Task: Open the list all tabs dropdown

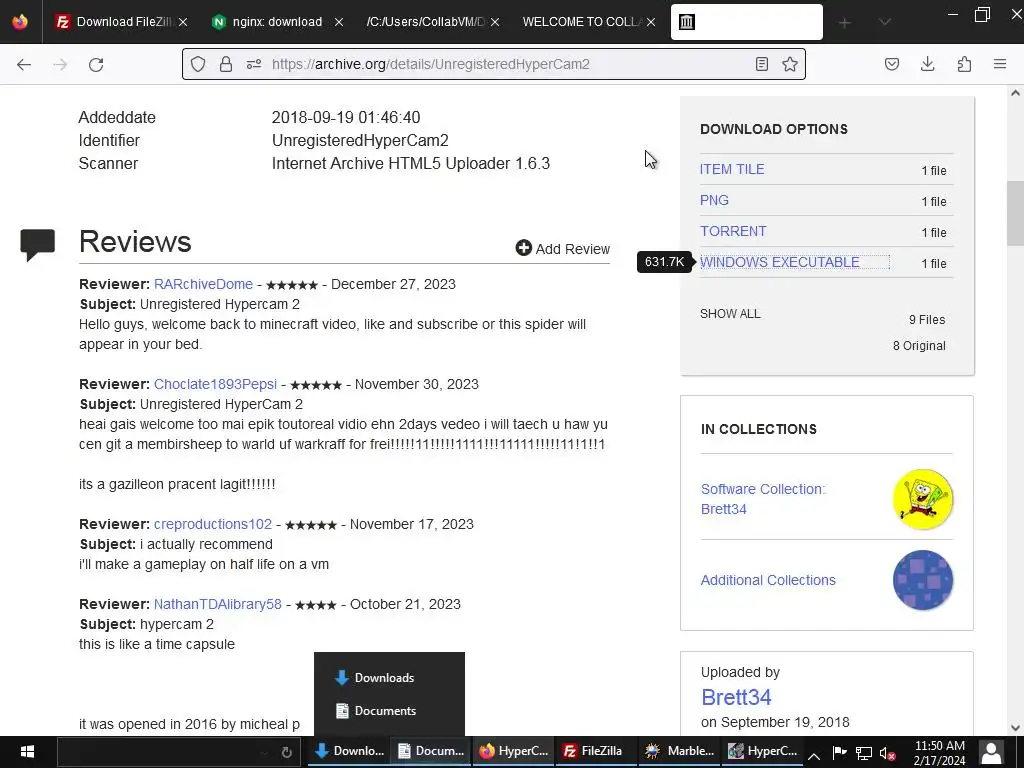Action: (884, 23)
